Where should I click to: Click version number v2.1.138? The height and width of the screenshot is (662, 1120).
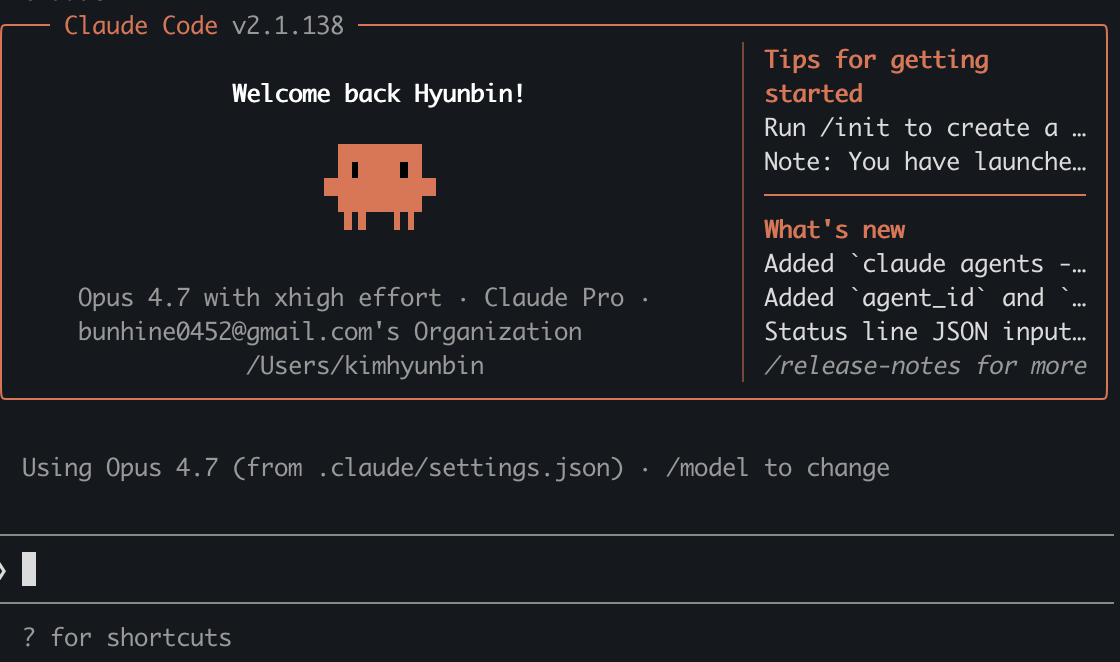tap(288, 26)
